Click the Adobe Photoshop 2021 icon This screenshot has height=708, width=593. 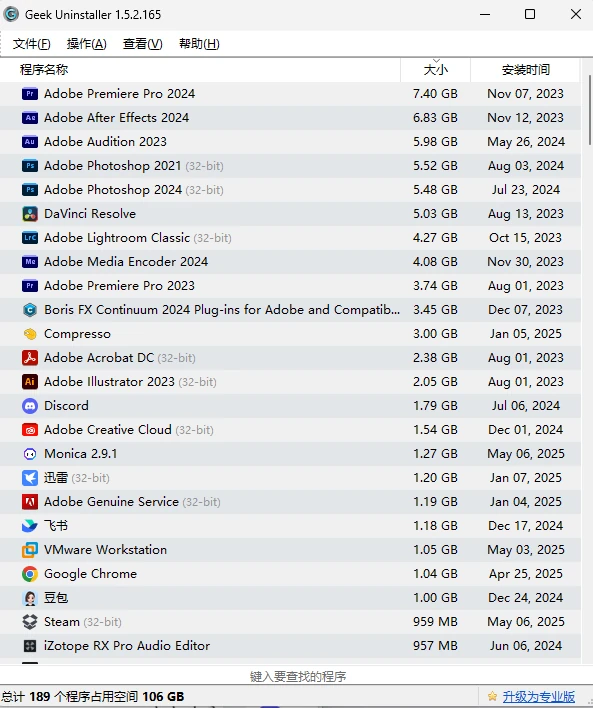point(30,166)
